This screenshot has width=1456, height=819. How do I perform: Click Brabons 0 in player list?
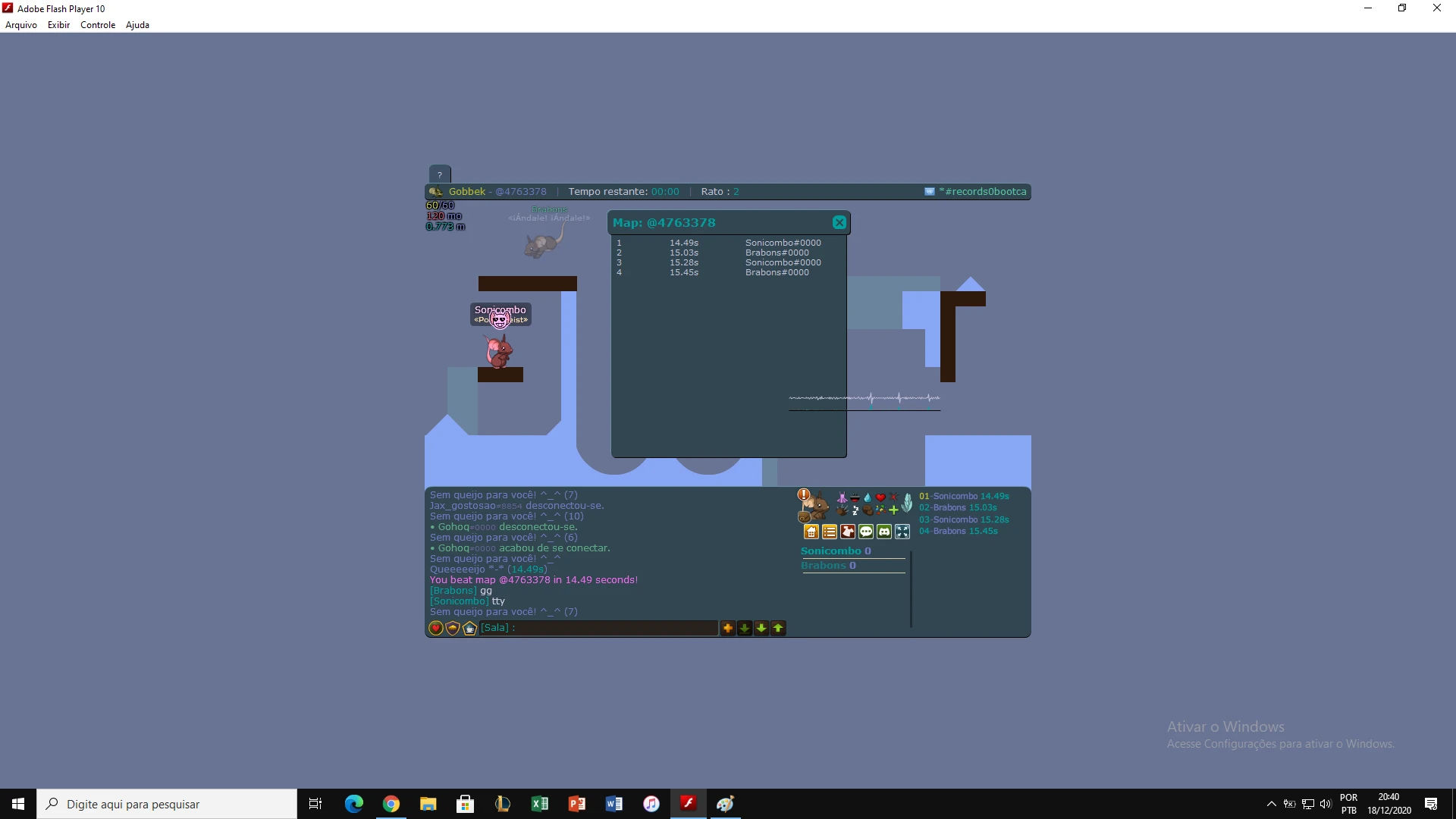(x=828, y=566)
